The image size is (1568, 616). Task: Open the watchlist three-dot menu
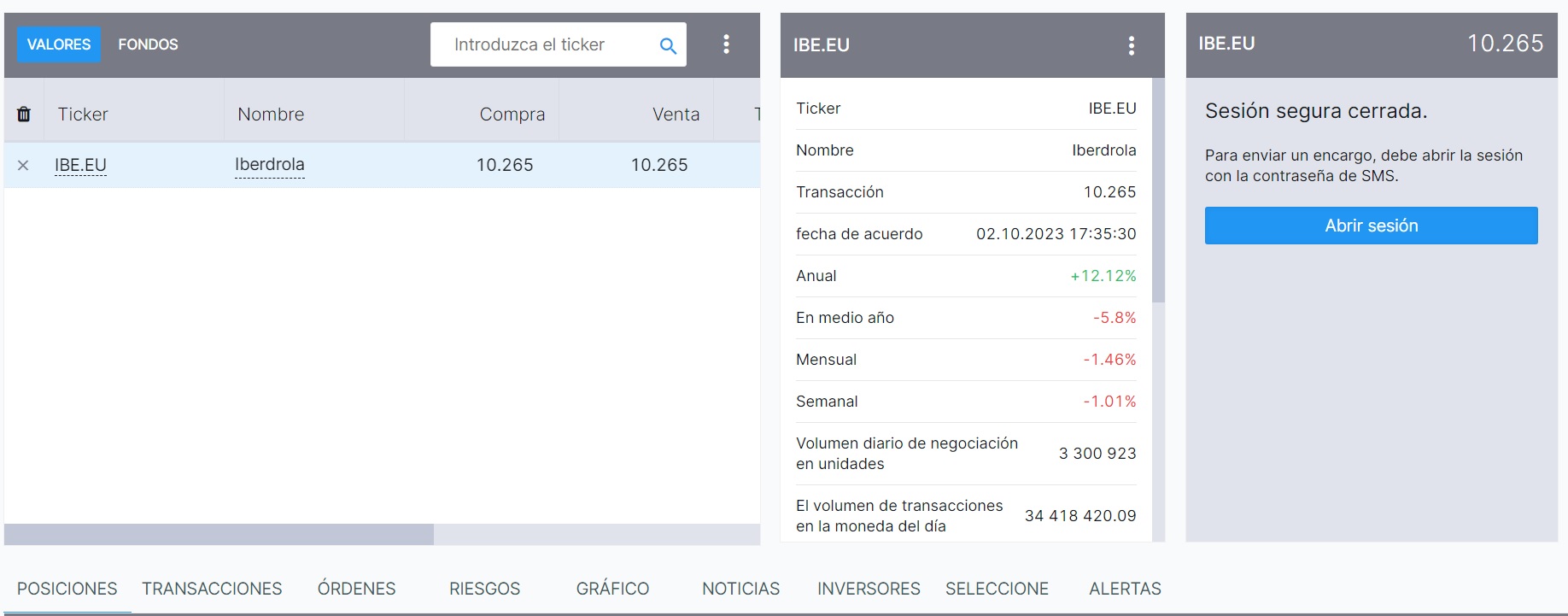726,44
